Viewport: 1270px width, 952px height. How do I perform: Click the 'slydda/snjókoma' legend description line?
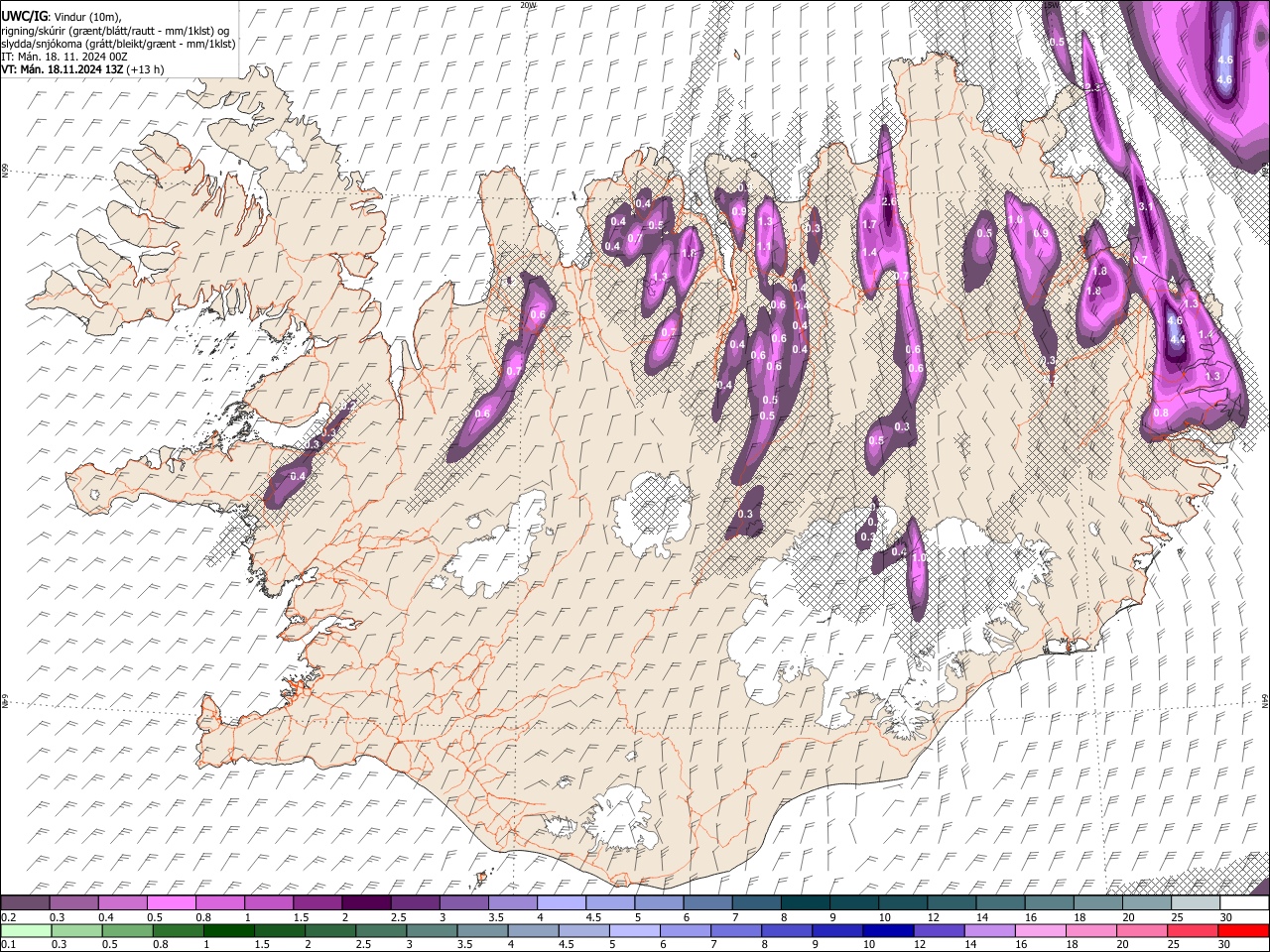[x=118, y=44]
